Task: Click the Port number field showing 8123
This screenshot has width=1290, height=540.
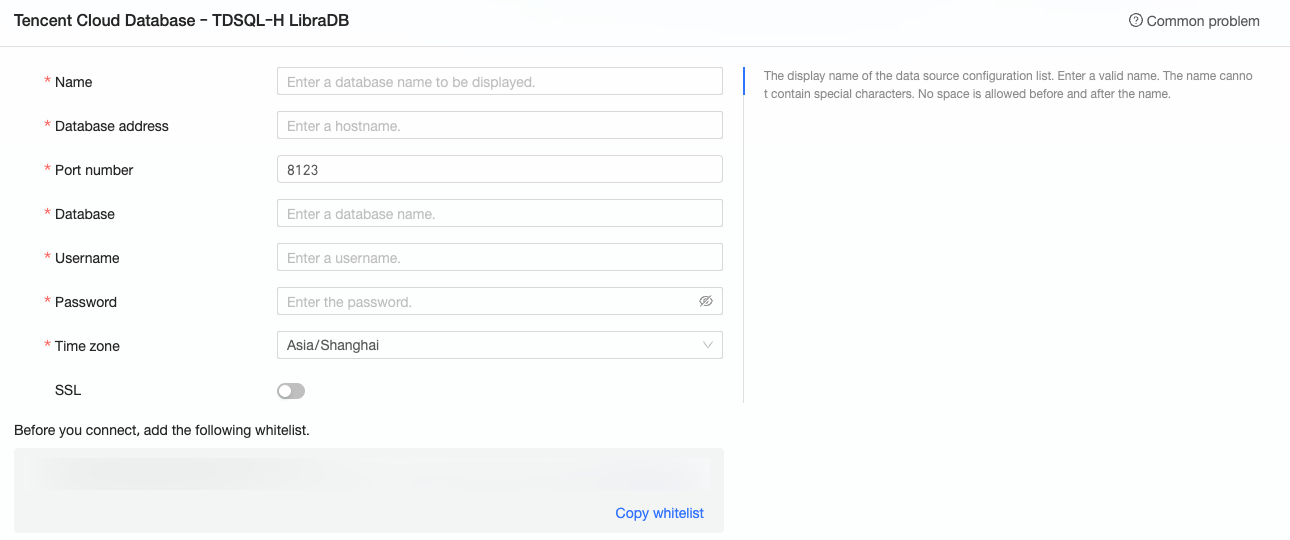Action: tap(499, 169)
